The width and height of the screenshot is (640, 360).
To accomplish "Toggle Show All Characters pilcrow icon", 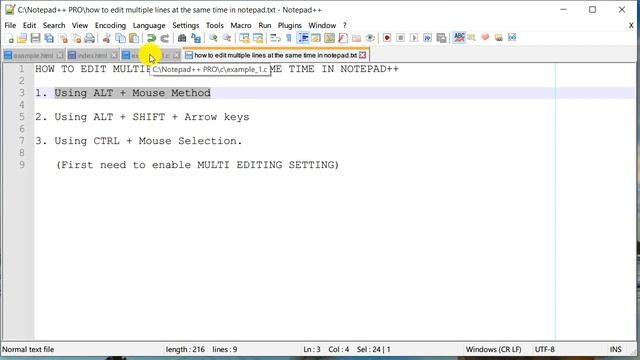I will (289, 38).
